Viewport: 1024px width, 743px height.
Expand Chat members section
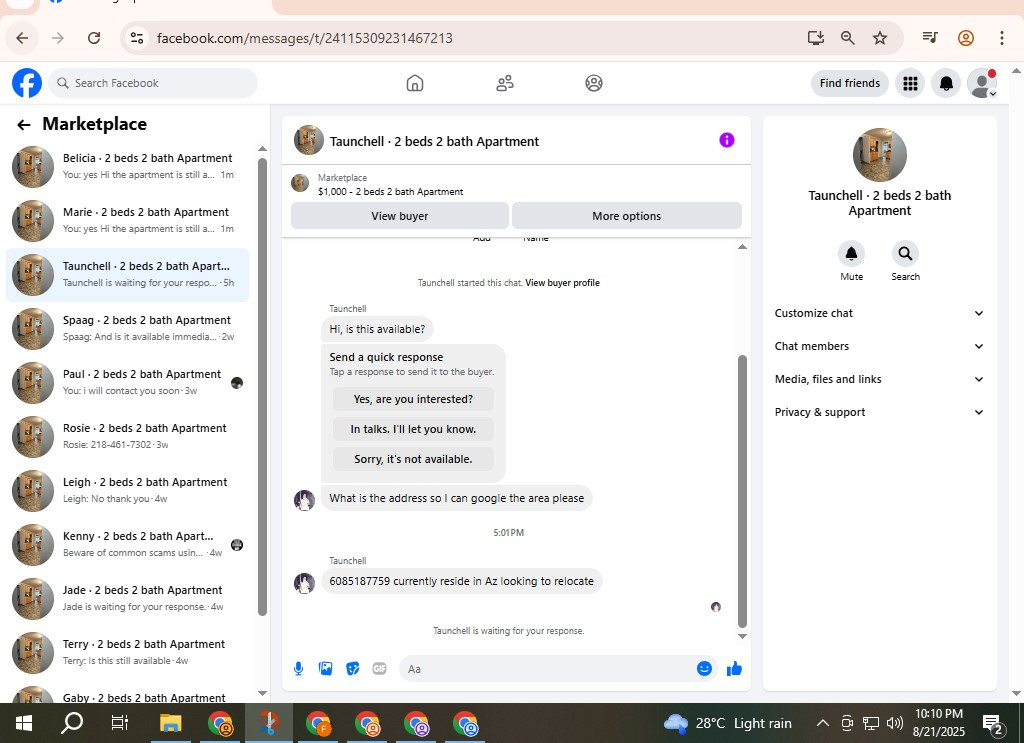coord(879,346)
